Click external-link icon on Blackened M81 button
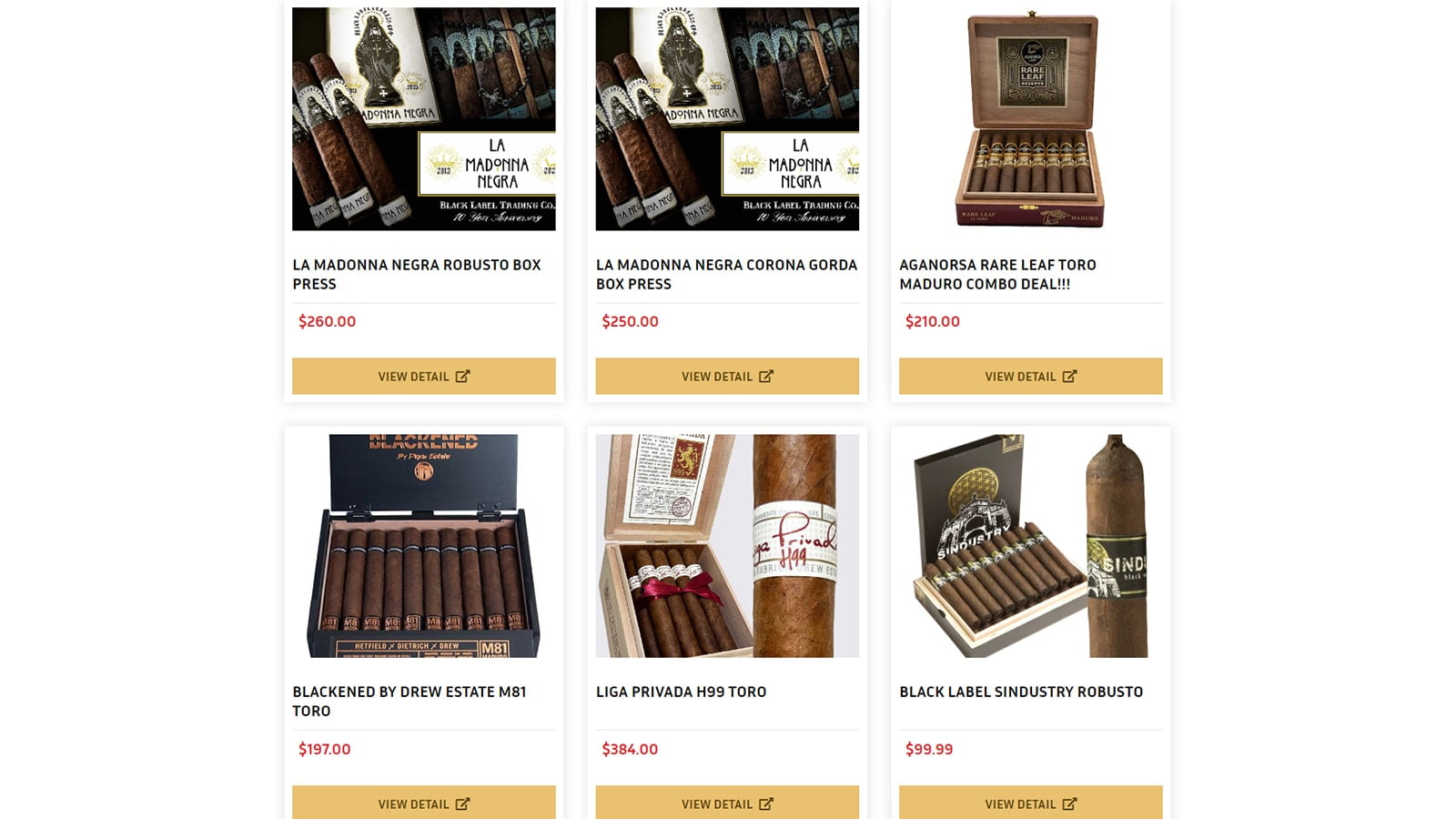Viewport: 1456px width, 819px height. (x=462, y=804)
